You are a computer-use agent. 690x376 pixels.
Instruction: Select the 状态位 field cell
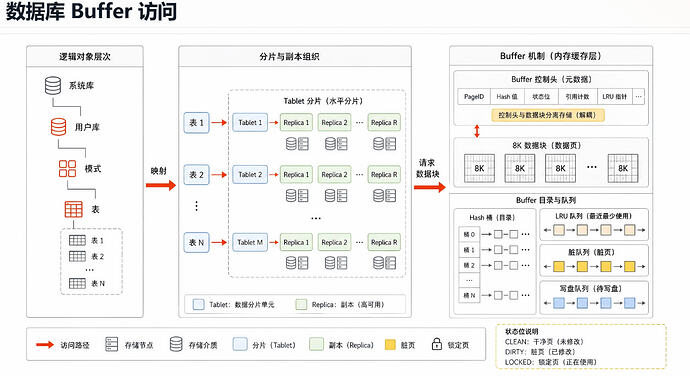541,96
